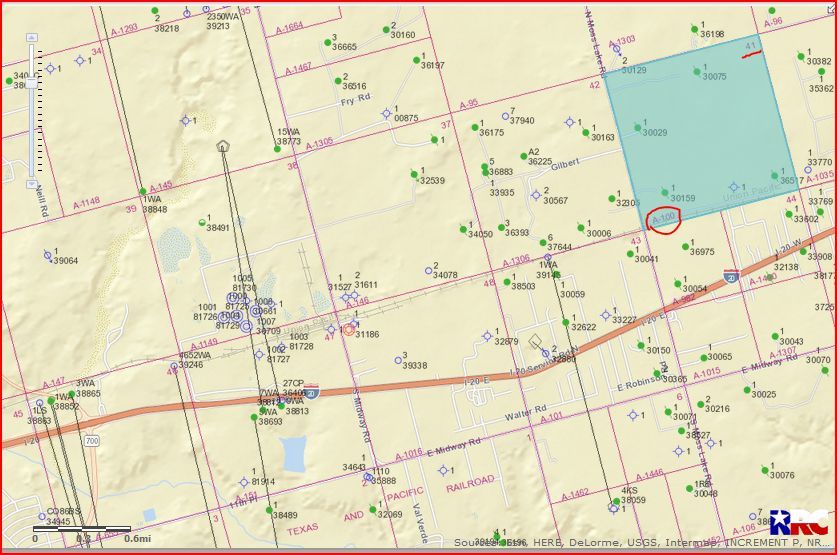Select green well dot labeled 30006
Viewport: 837px width, 555px height.
(x=581, y=228)
